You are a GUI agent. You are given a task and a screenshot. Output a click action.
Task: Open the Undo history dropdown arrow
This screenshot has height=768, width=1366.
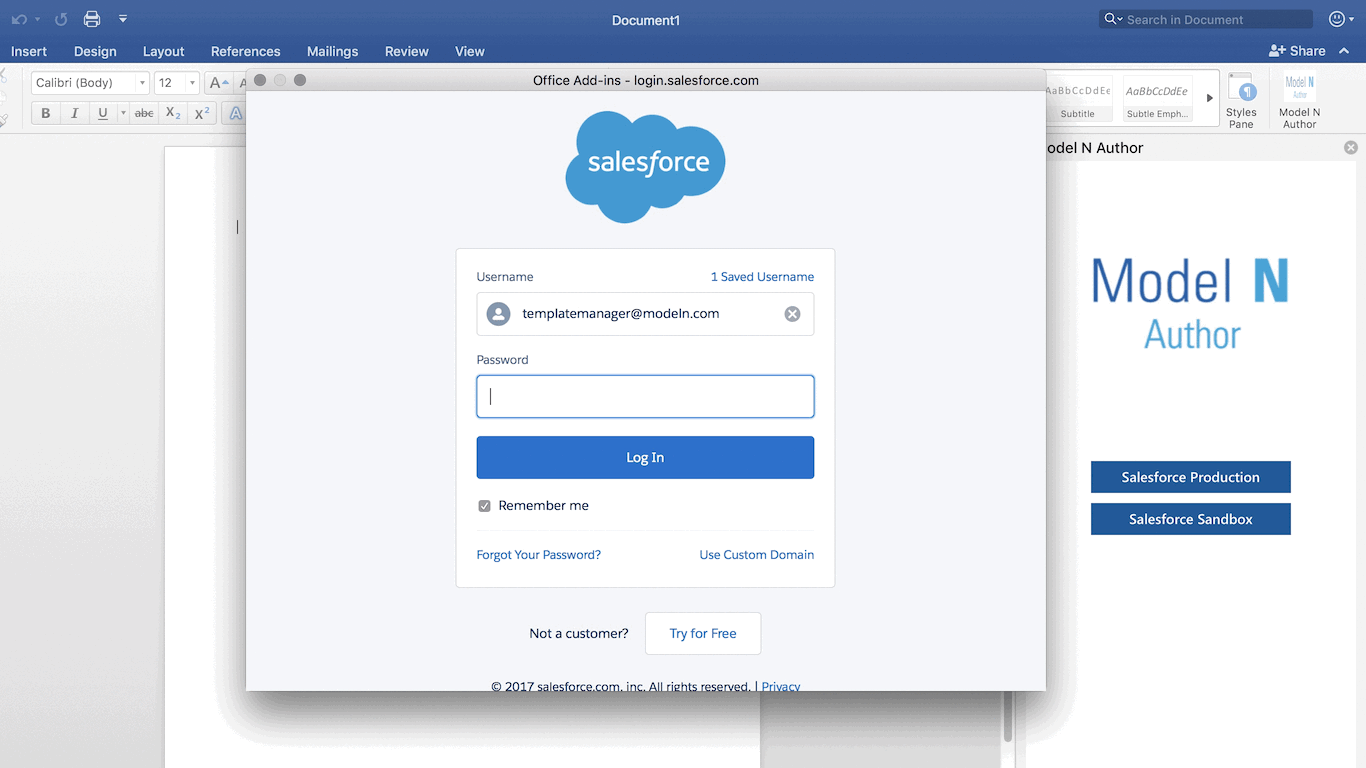pos(38,19)
